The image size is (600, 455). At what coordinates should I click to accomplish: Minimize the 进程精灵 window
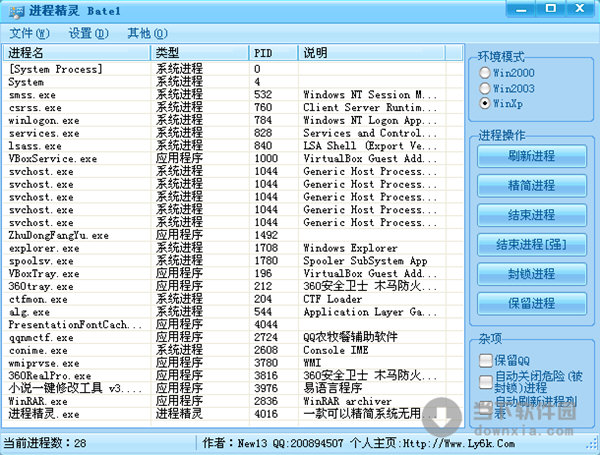[521, 8]
